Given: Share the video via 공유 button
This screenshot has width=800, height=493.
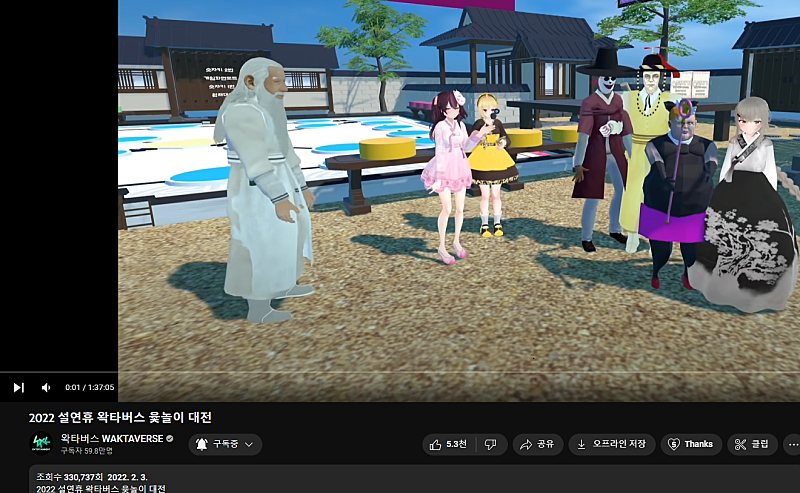Looking at the screenshot, I should coord(537,444).
